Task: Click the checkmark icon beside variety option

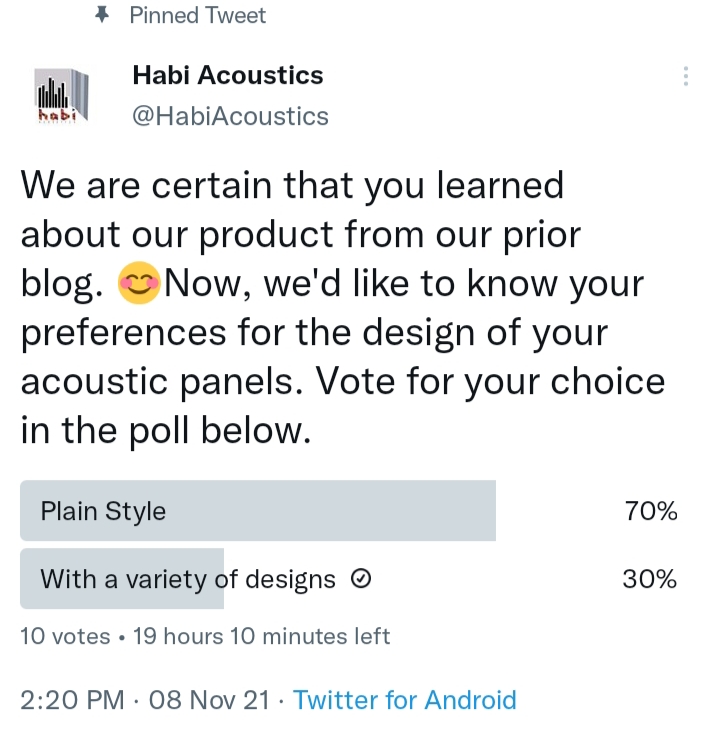Action: point(363,579)
